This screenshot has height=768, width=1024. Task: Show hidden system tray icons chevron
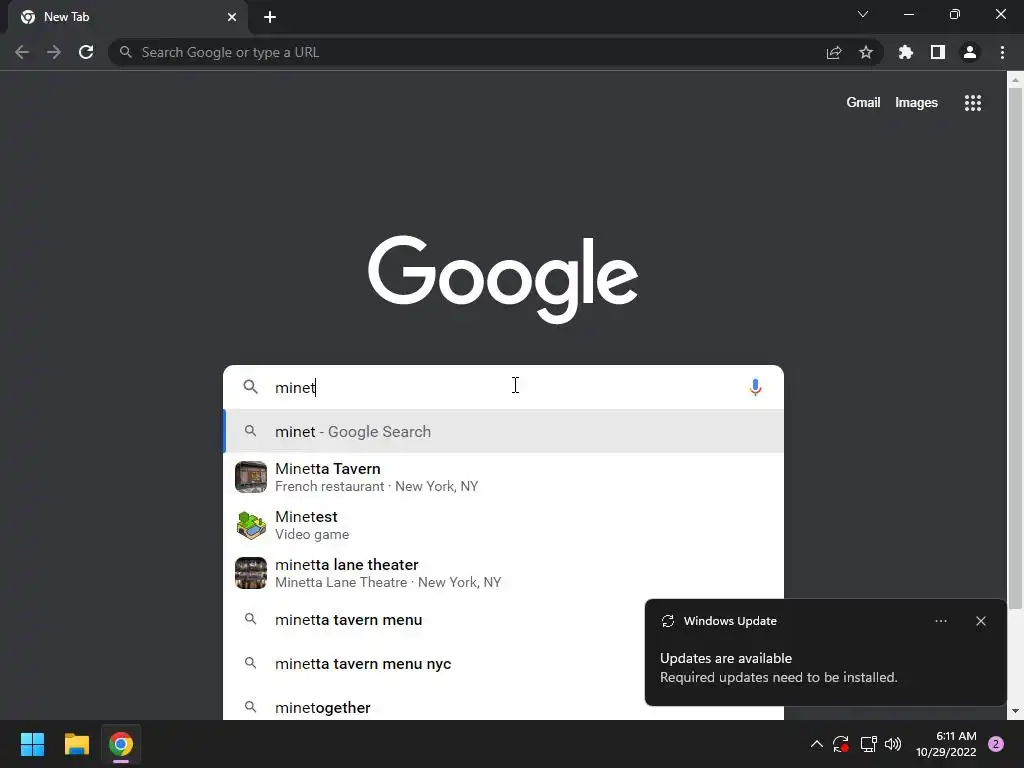pos(816,744)
